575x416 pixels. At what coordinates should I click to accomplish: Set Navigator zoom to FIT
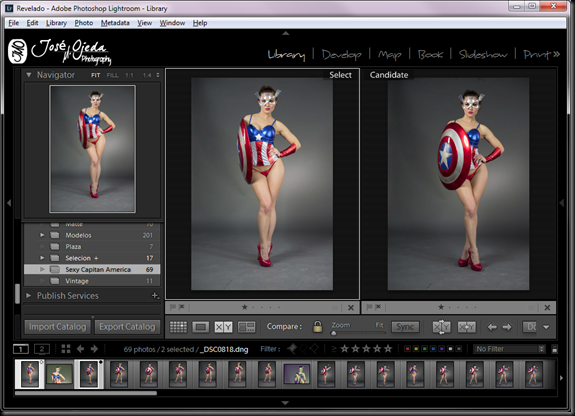tap(95, 75)
